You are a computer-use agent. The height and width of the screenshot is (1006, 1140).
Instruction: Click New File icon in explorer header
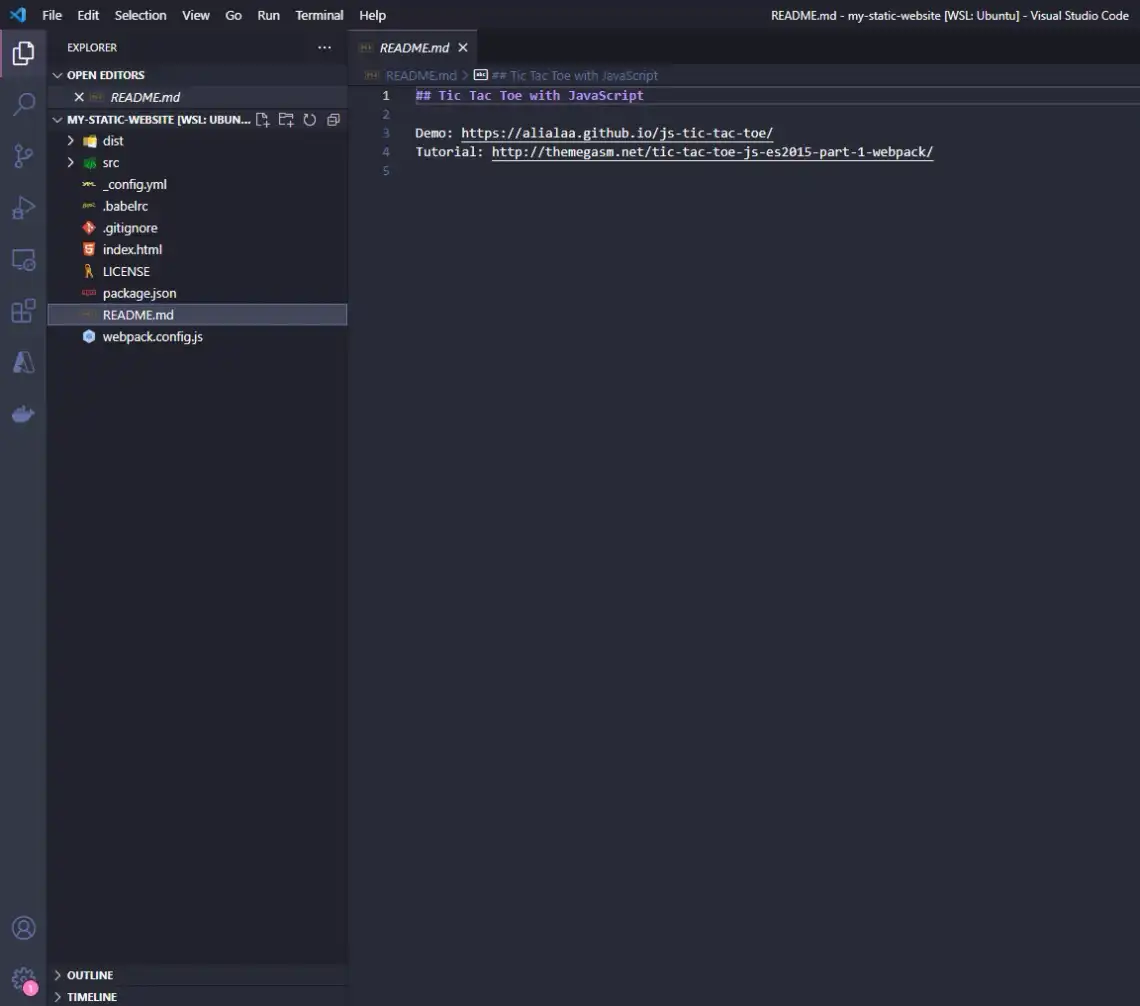coord(263,120)
